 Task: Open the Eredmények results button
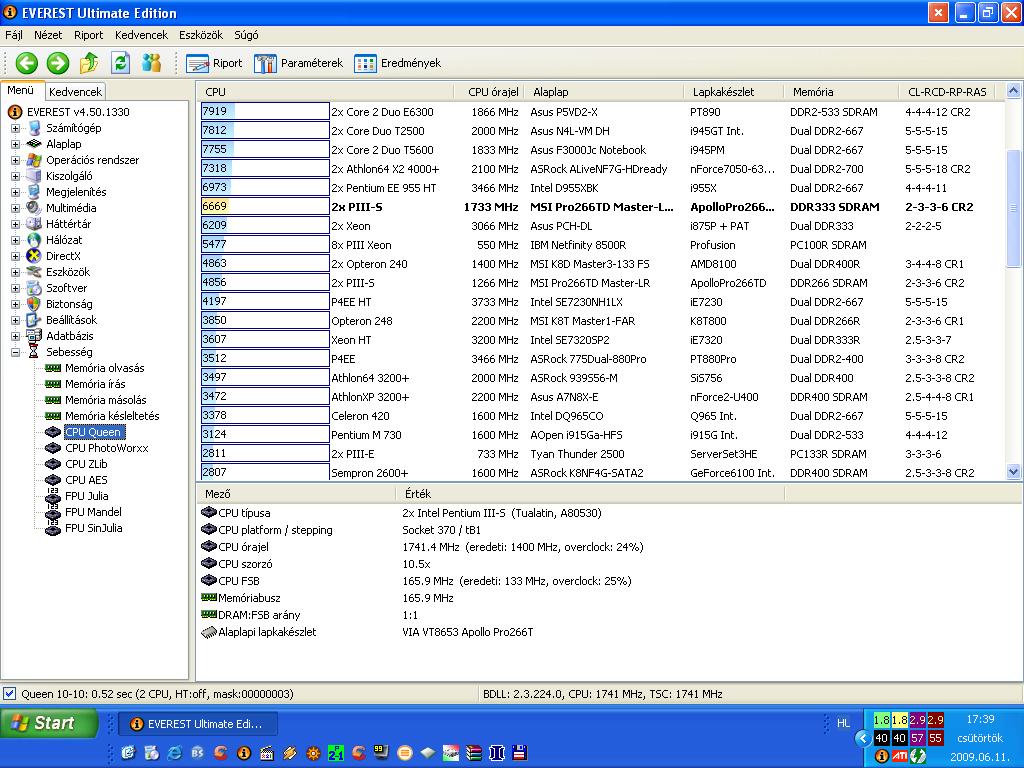pos(398,63)
